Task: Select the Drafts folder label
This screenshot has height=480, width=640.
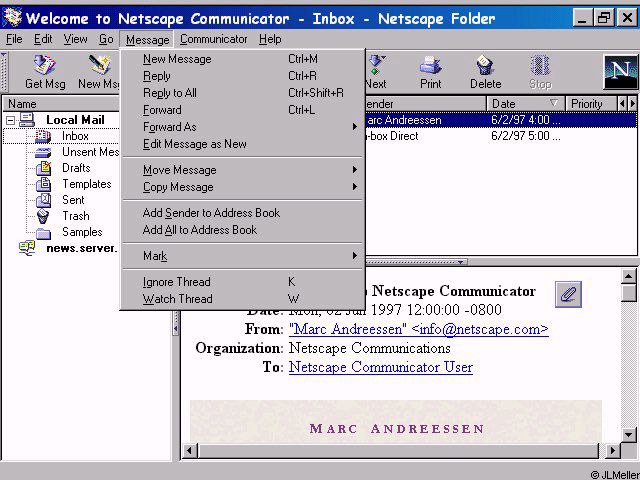Action: click(76, 168)
